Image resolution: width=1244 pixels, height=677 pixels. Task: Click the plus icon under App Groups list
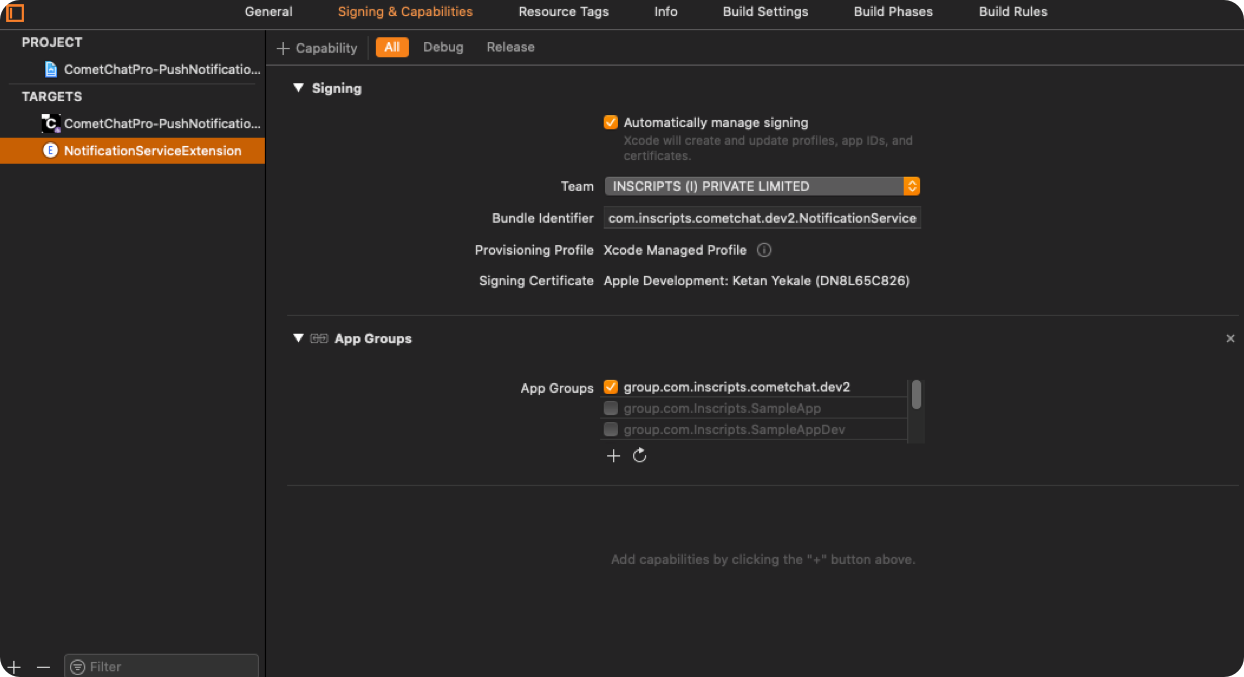pyautogui.click(x=613, y=456)
